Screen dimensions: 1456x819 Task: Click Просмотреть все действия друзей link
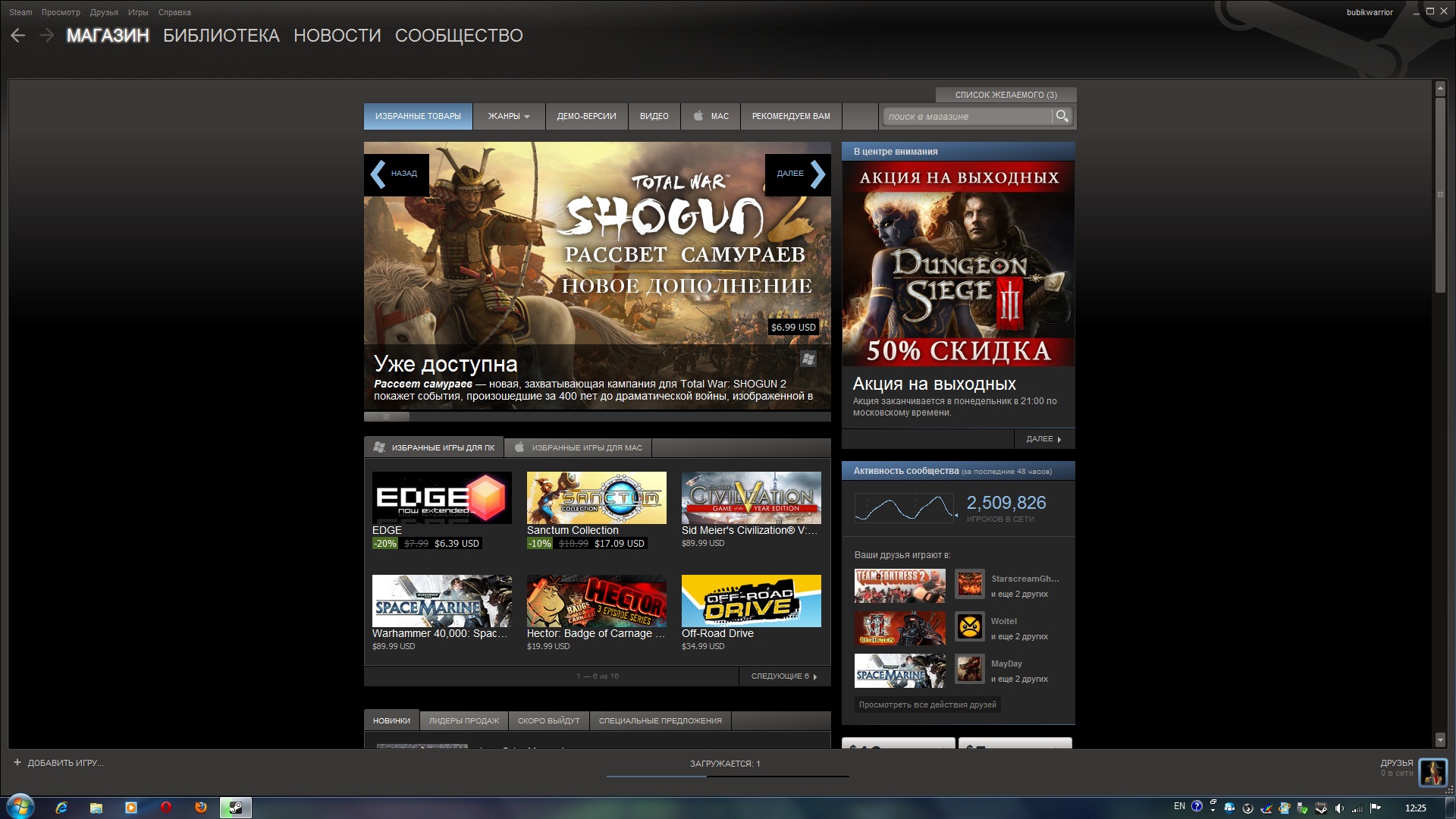pos(927,704)
